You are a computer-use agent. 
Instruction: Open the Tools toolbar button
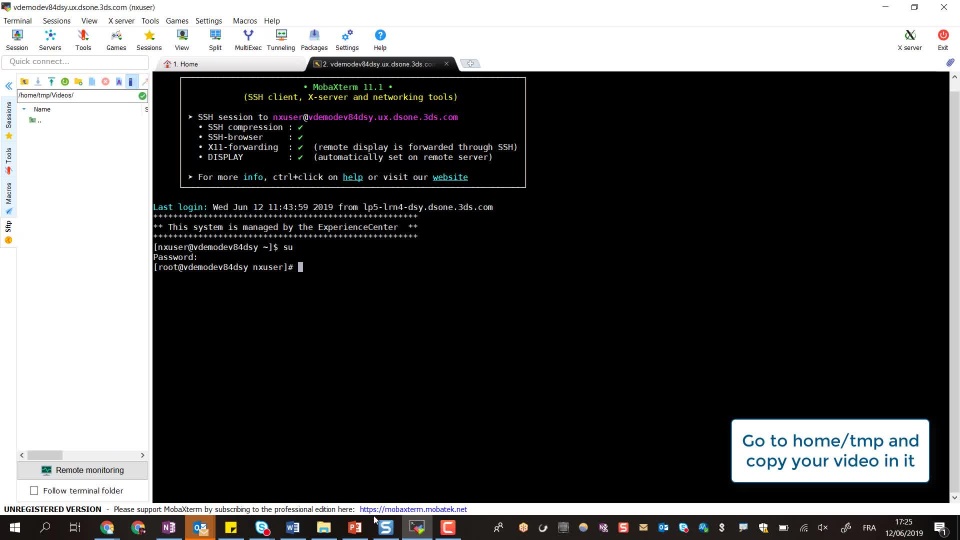pos(83,40)
